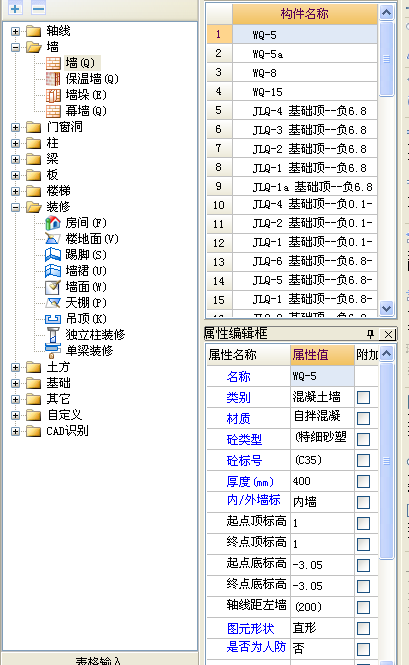Click the 属性值 column header
This screenshot has height=665, width=409.
[x=322, y=355]
